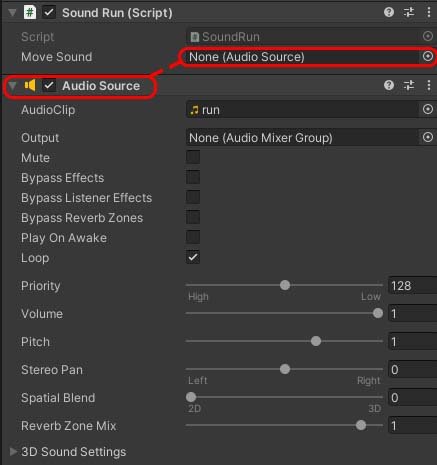
Task: Open presets icon on Audio Source header
Action: [x=409, y=85]
